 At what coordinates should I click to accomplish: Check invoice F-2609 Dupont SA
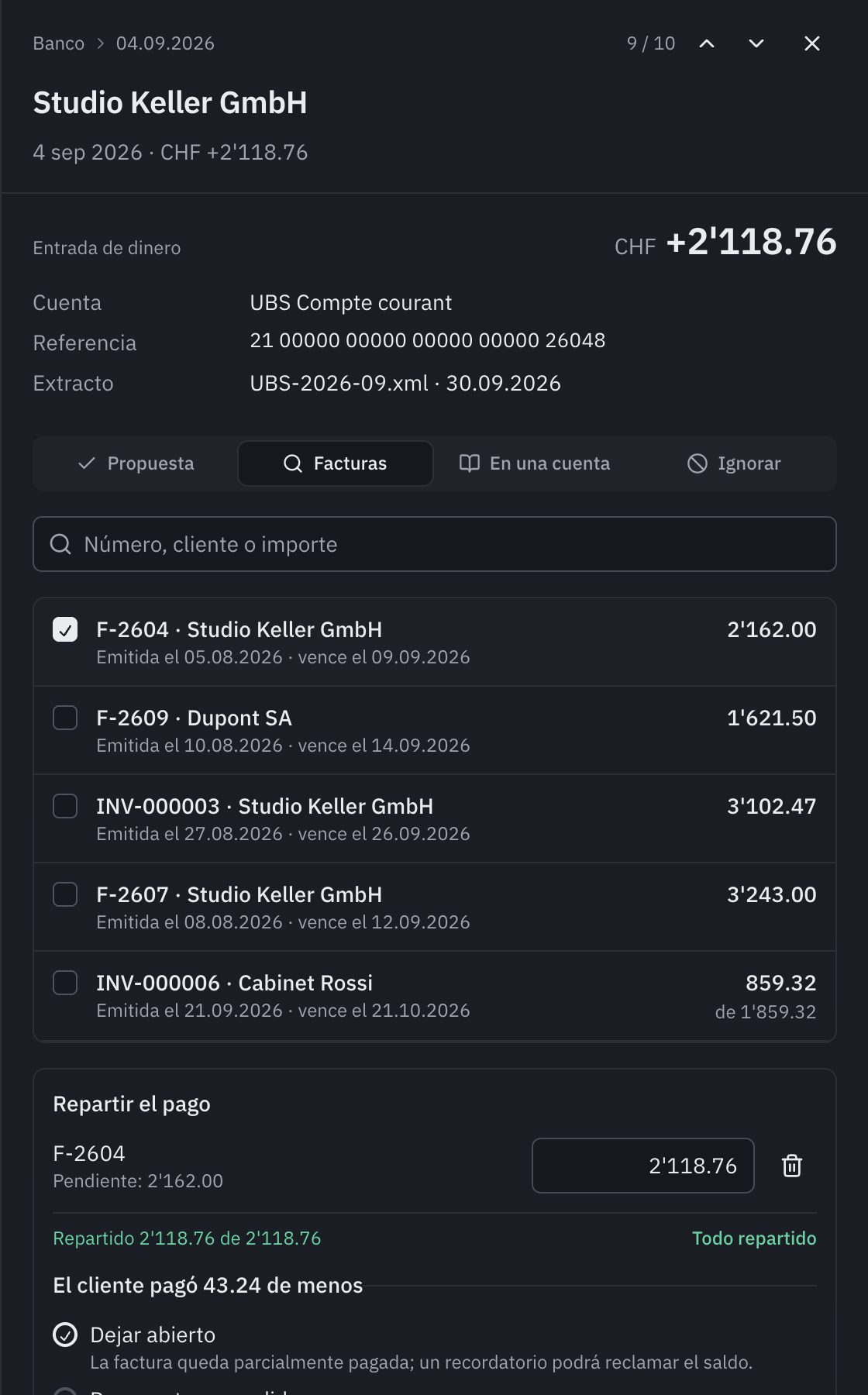pos(65,718)
